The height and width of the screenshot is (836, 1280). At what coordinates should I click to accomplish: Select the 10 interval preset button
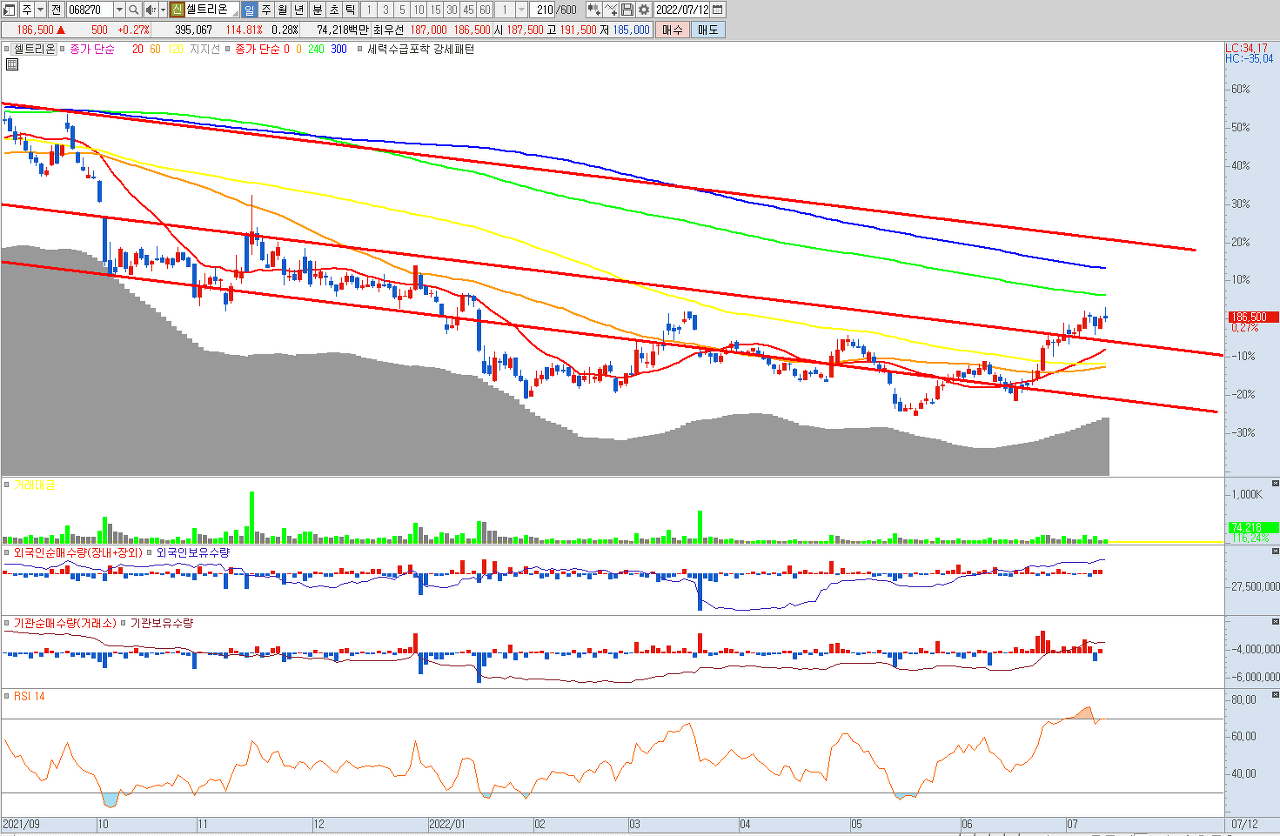tap(419, 10)
